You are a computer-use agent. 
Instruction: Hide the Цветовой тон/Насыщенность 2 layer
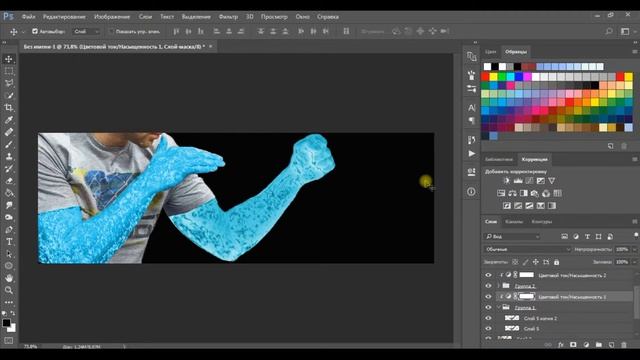[489, 275]
